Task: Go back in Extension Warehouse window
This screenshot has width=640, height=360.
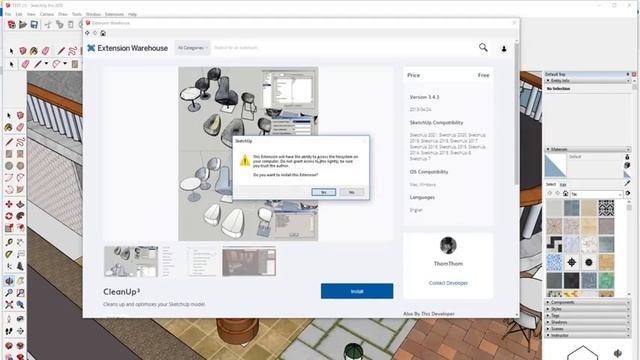Action: (87, 33)
